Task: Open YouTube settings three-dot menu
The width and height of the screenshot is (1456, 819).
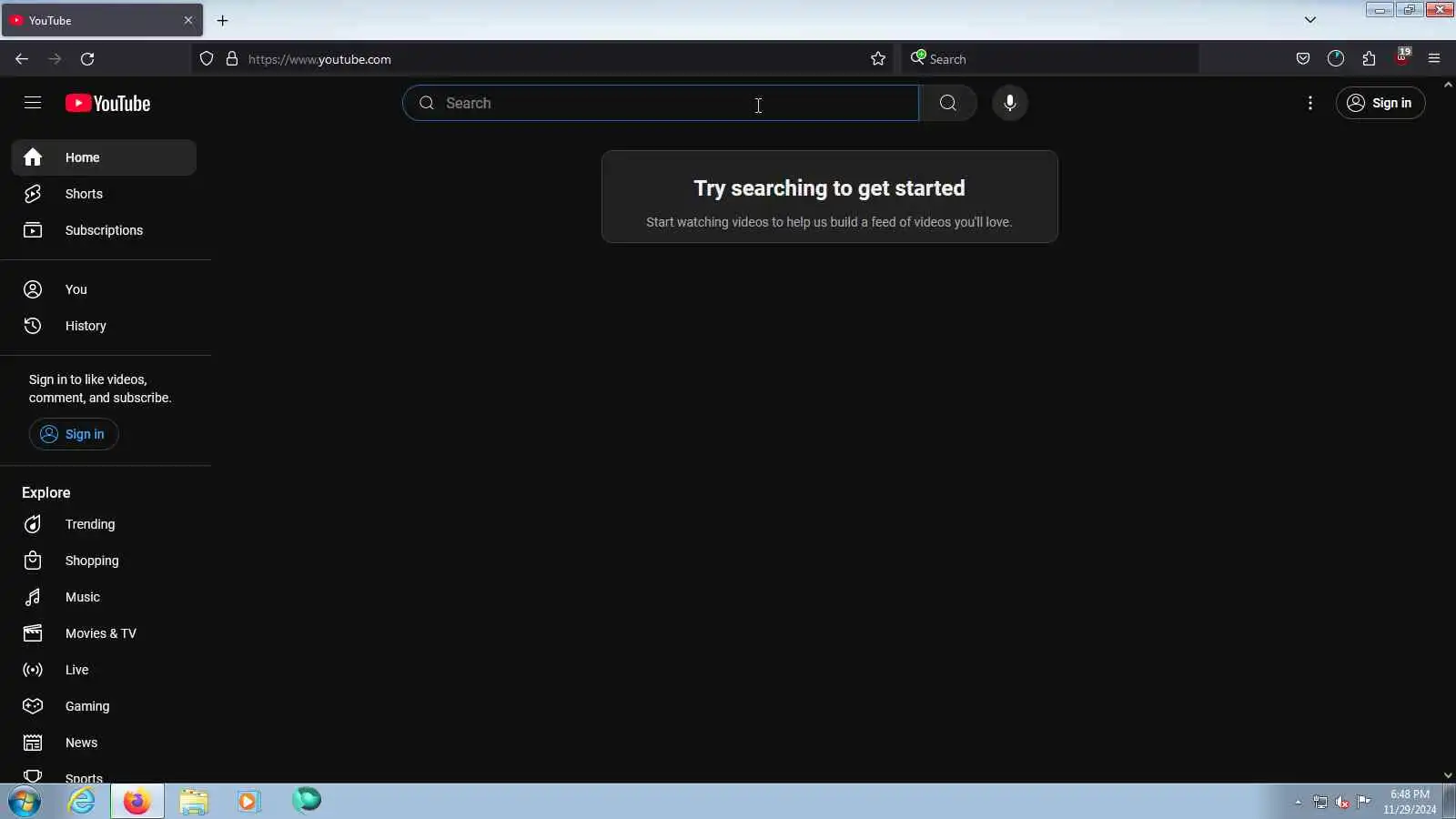Action: [x=1310, y=103]
